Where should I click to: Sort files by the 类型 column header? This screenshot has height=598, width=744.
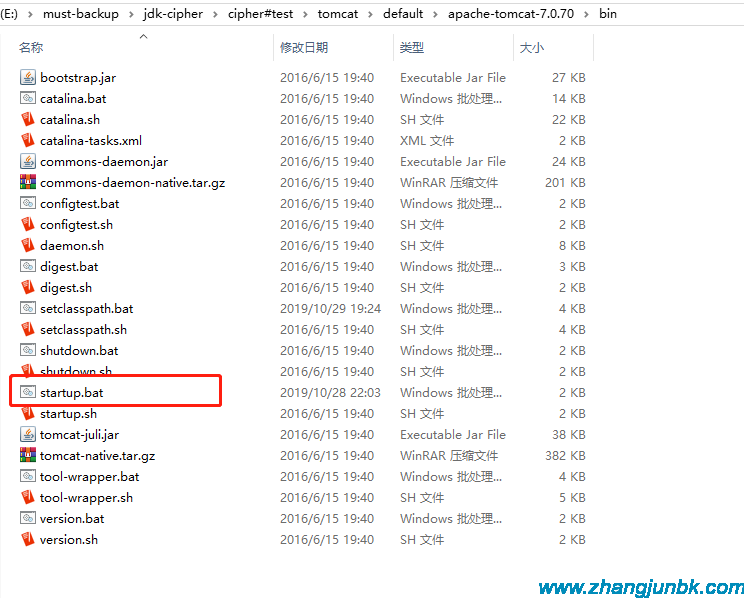(412, 47)
